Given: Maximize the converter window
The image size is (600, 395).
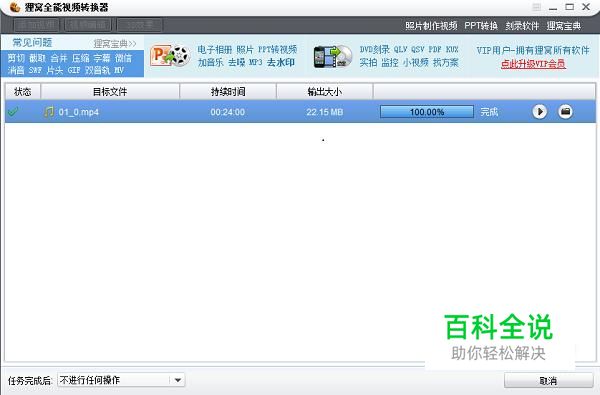Looking at the screenshot, I should (x=569, y=7).
